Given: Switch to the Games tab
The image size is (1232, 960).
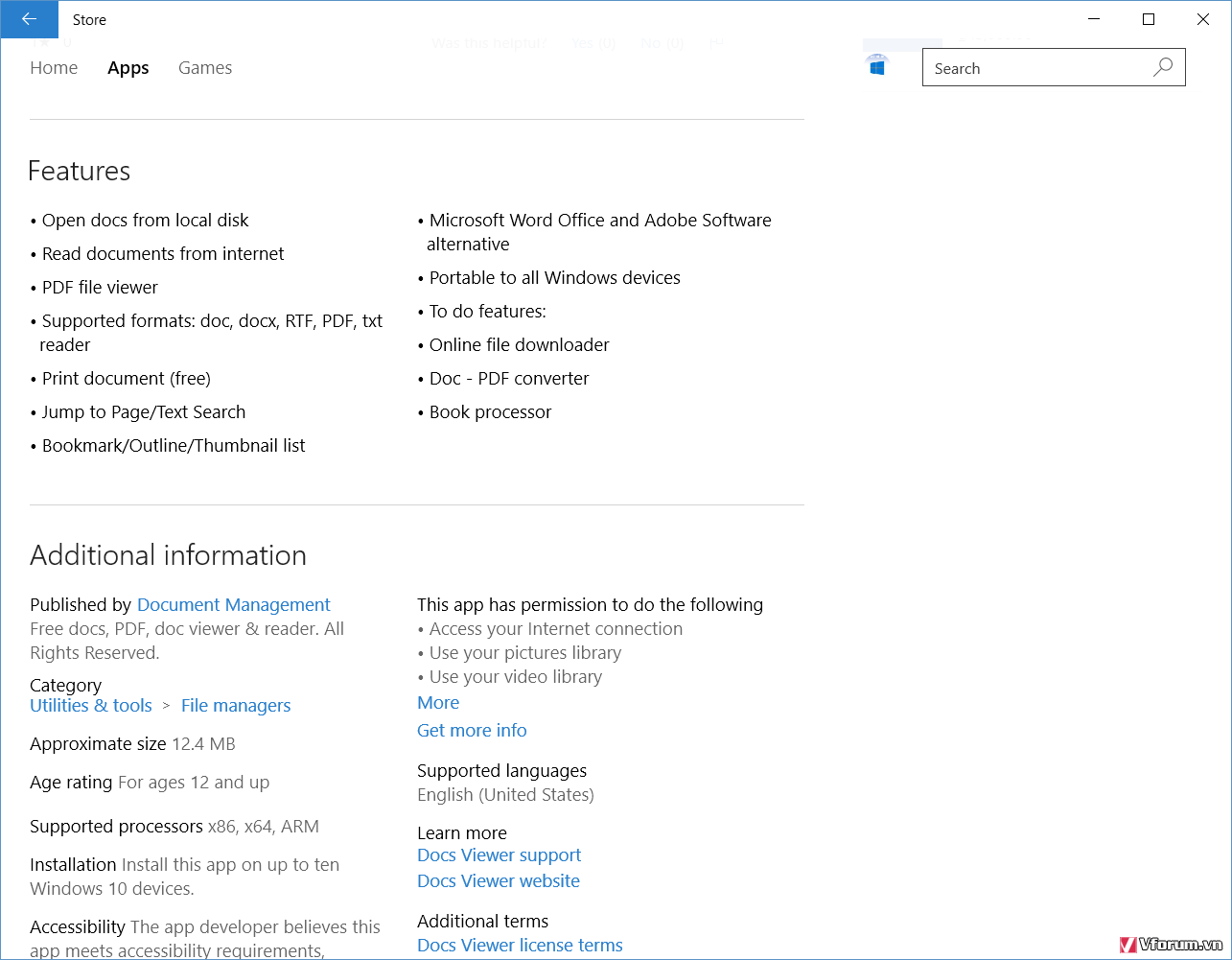Looking at the screenshot, I should [x=205, y=68].
